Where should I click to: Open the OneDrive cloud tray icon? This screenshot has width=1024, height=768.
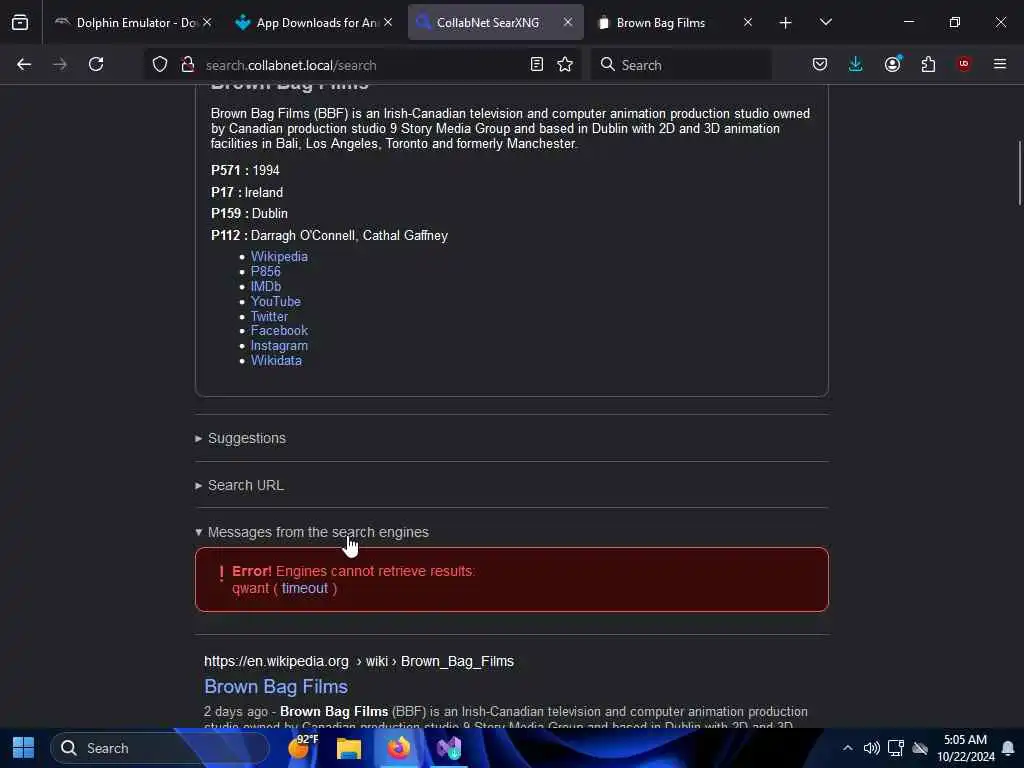pos(920,748)
